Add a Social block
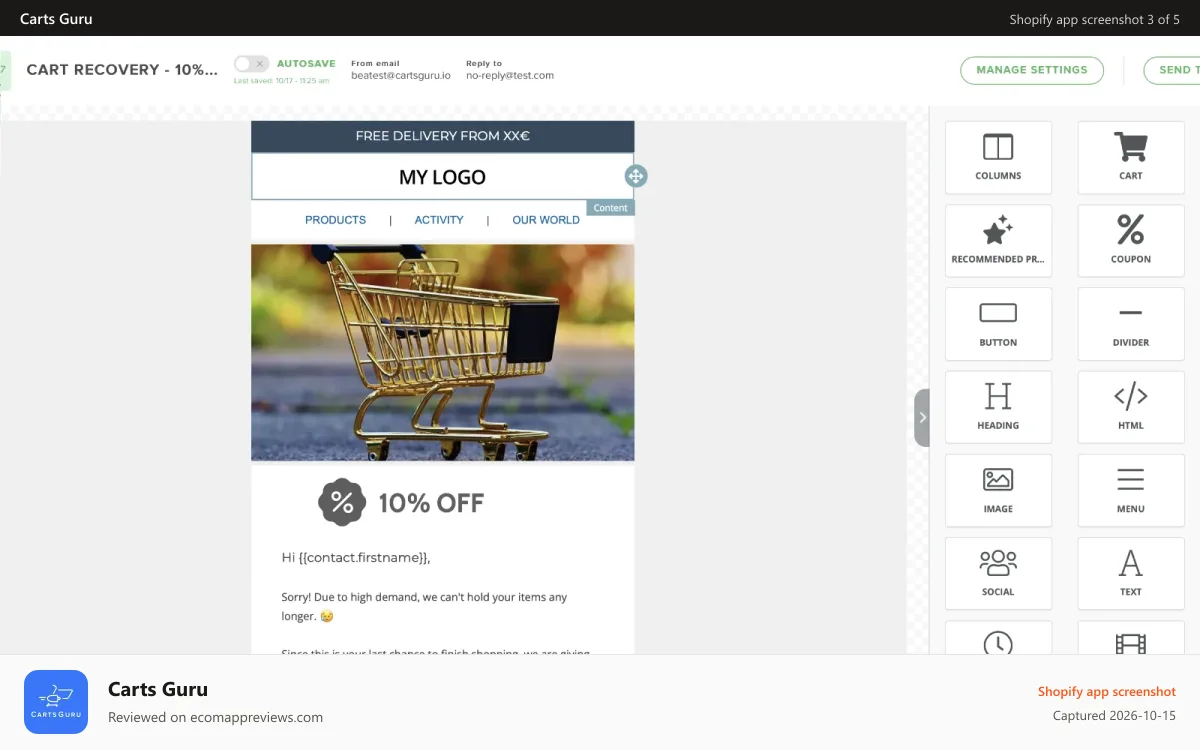This screenshot has height=750, width=1200. [998, 573]
